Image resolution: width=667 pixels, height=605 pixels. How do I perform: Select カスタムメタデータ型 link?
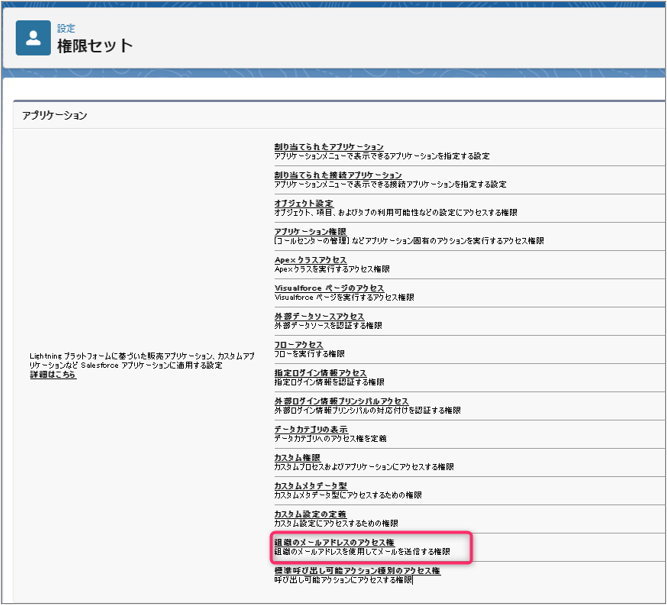[312, 485]
